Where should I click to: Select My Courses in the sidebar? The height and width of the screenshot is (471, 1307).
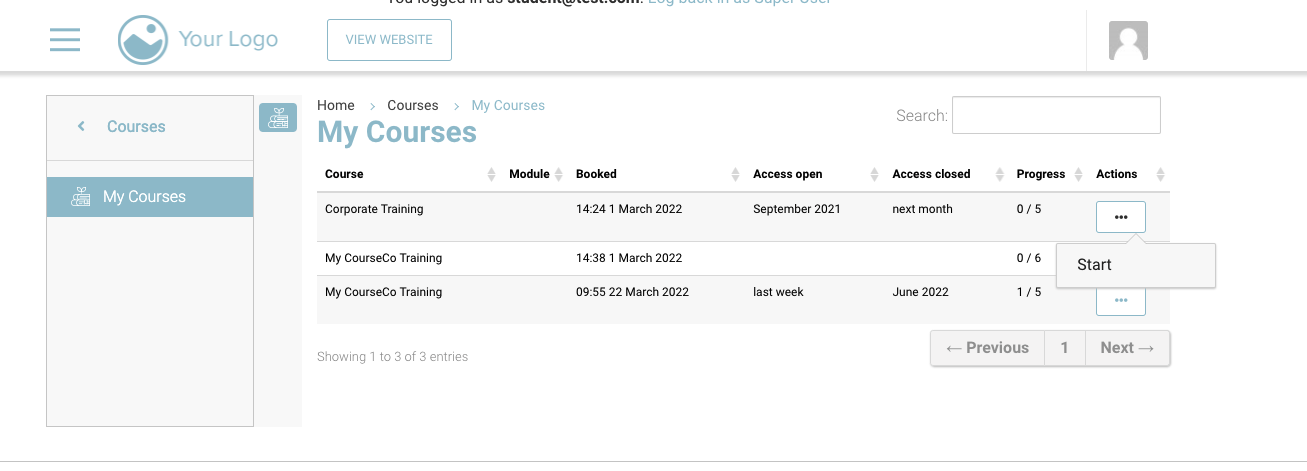coord(144,197)
